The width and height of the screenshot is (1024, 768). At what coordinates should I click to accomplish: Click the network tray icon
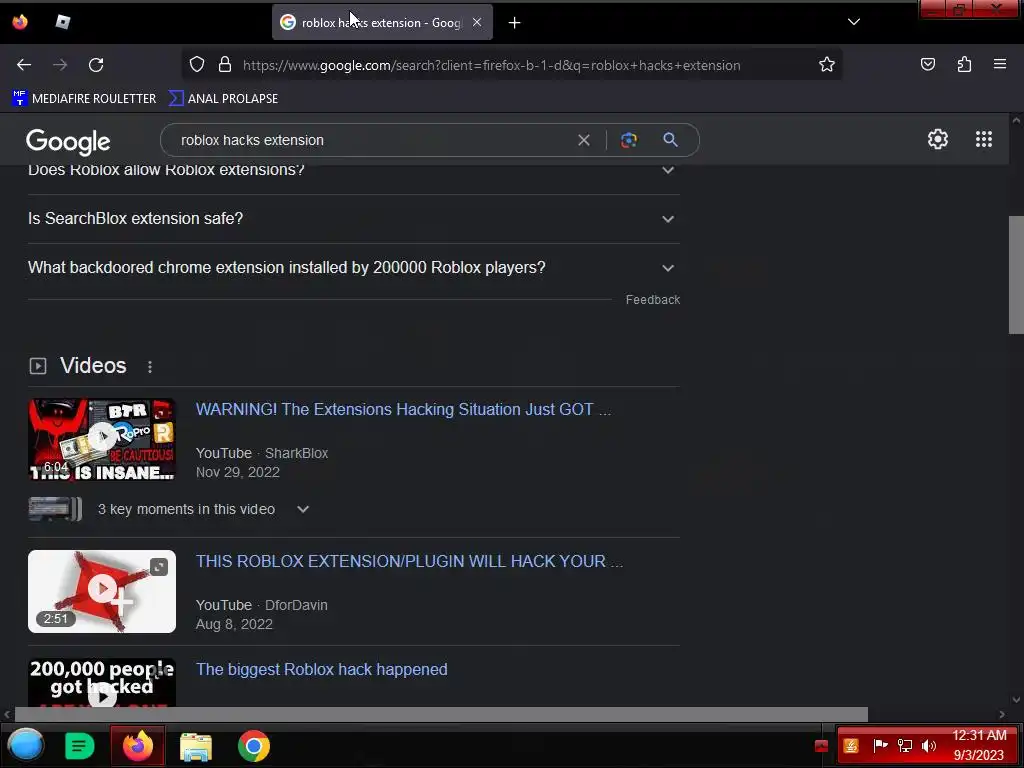(x=904, y=746)
